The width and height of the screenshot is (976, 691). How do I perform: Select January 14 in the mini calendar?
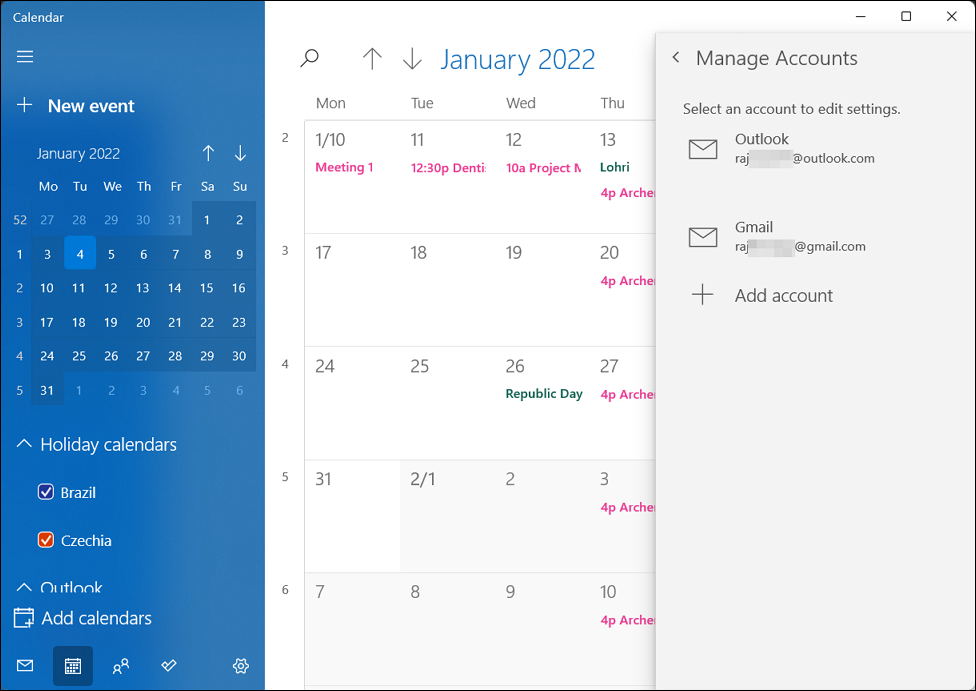(x=175, y=288)
